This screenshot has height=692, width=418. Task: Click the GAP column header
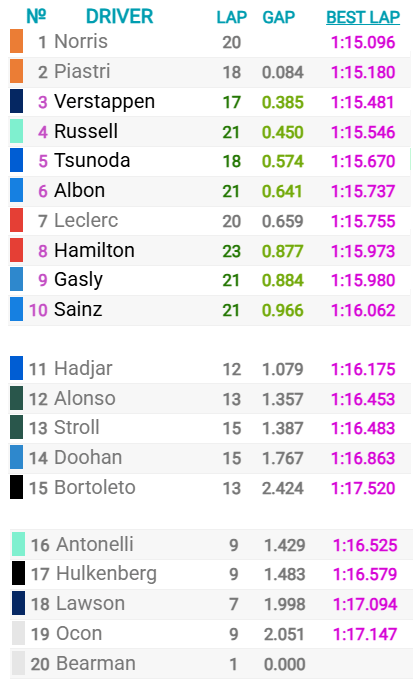(279, 17)
